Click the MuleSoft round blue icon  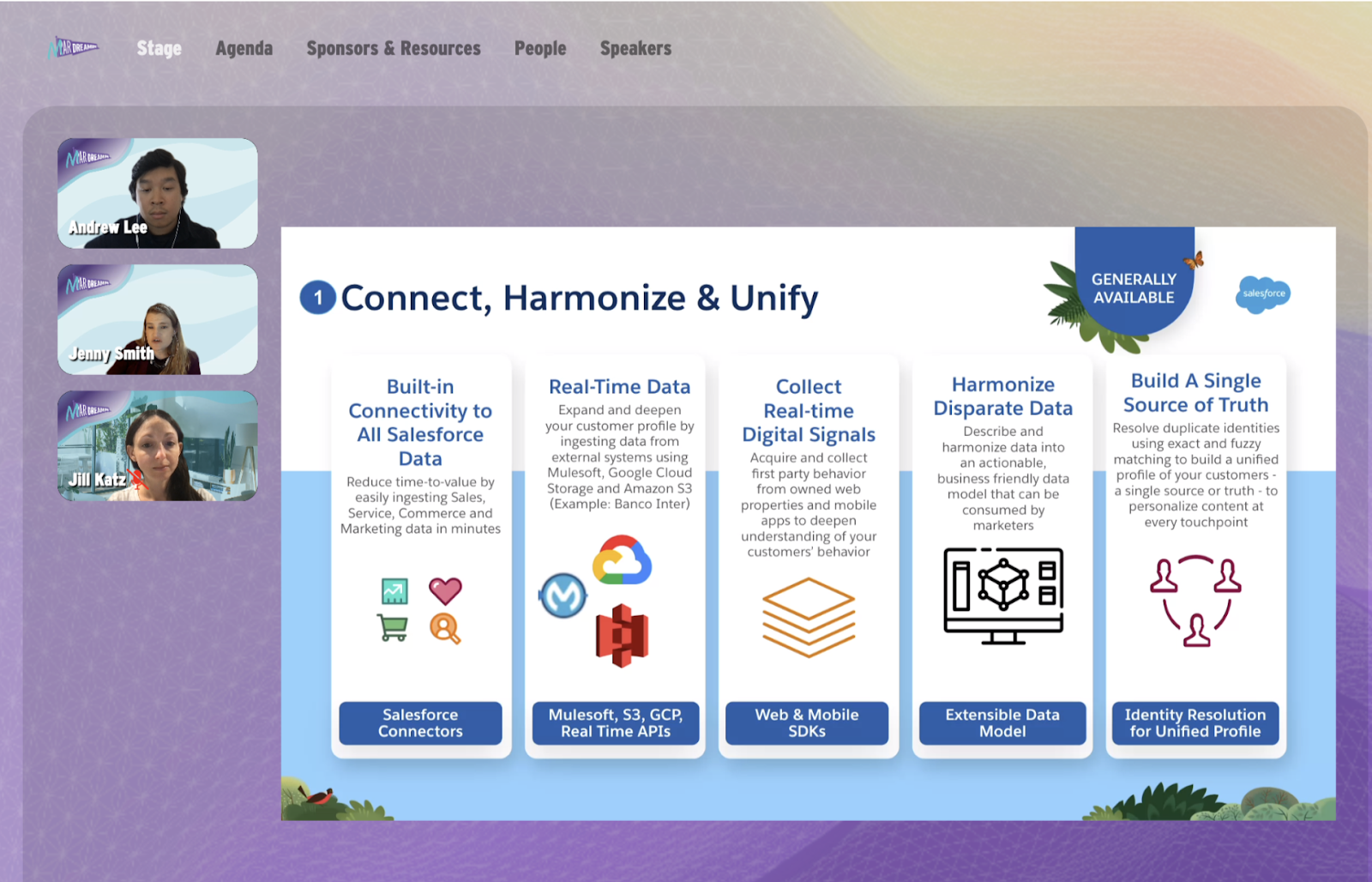[x=563, y=595]
